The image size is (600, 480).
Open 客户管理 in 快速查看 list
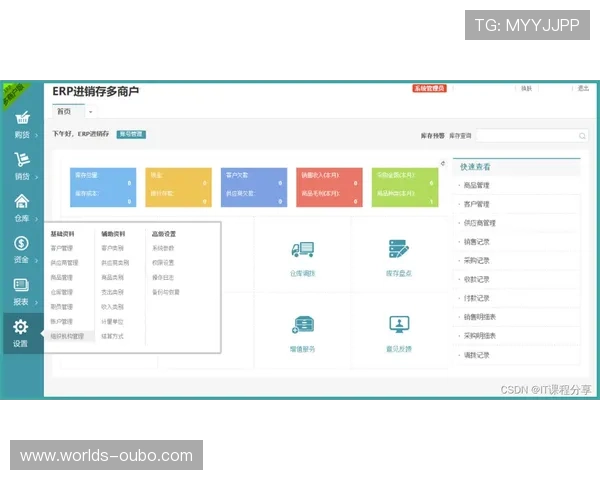(476, 204)
